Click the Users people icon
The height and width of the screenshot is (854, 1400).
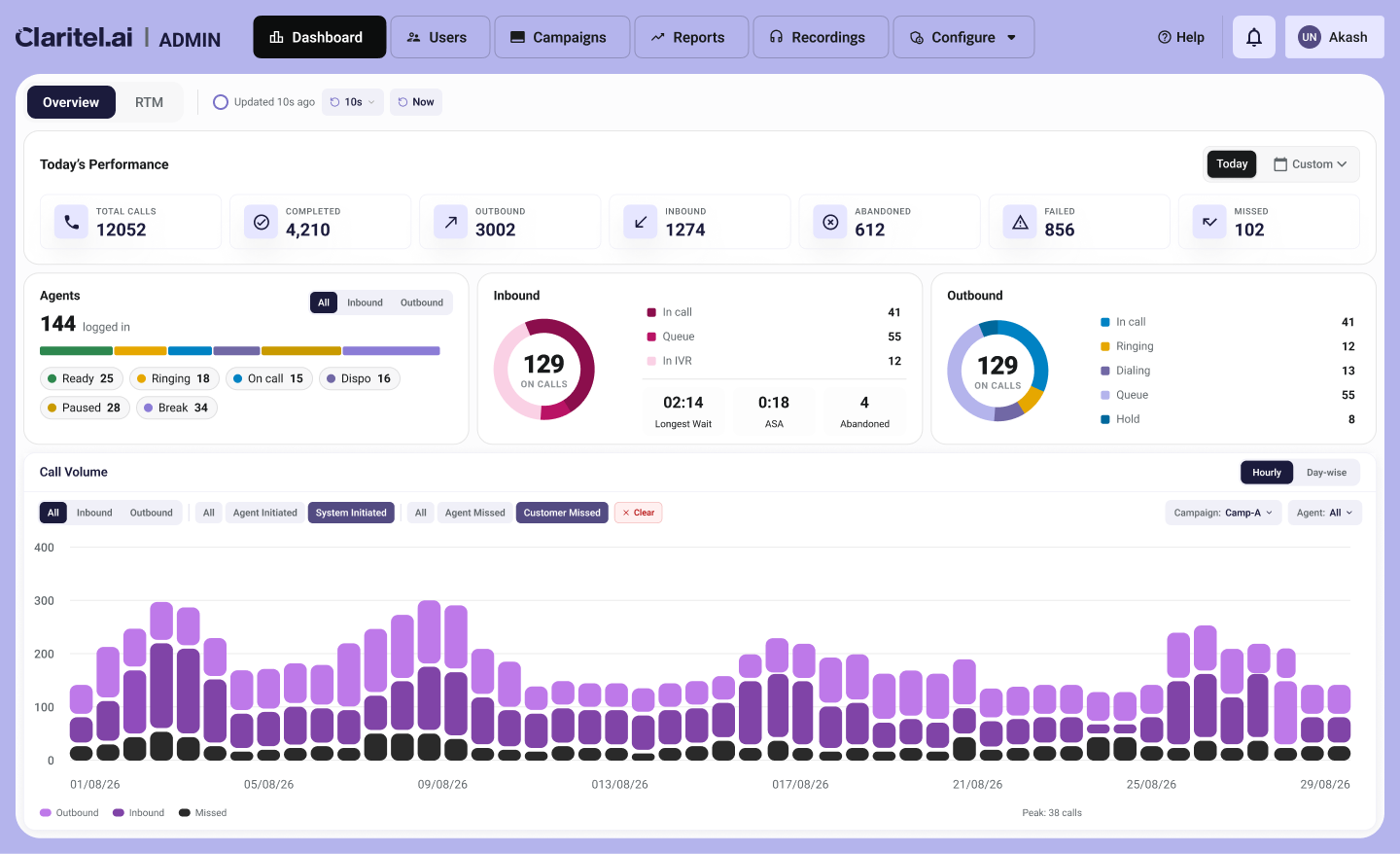click(x=413, y=37)
